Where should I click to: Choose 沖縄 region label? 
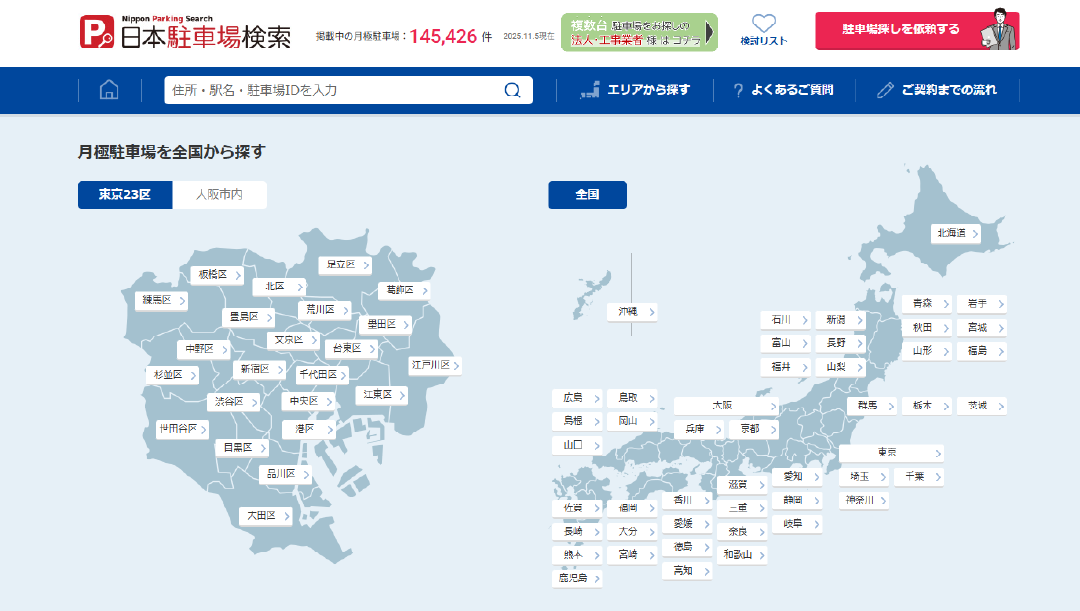(632, 312)
